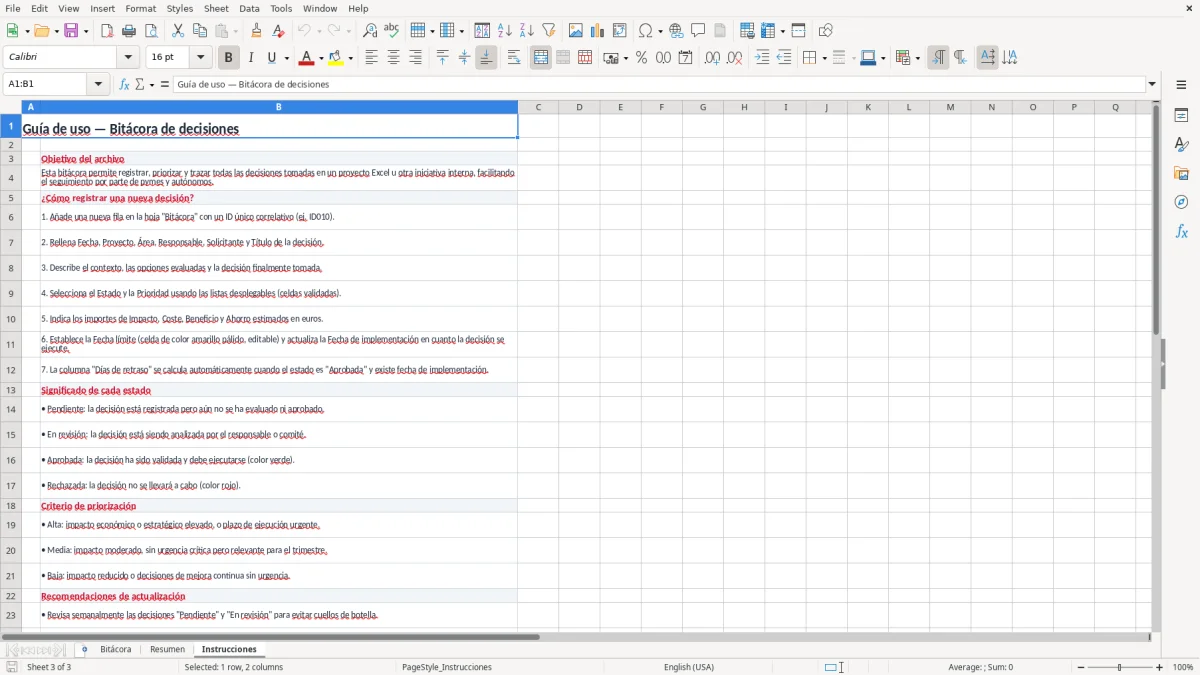The height and width of the screenshot is (675, 1200).
Task: Switch to the Resumen sheet tab
Action: tap(167, 650)
